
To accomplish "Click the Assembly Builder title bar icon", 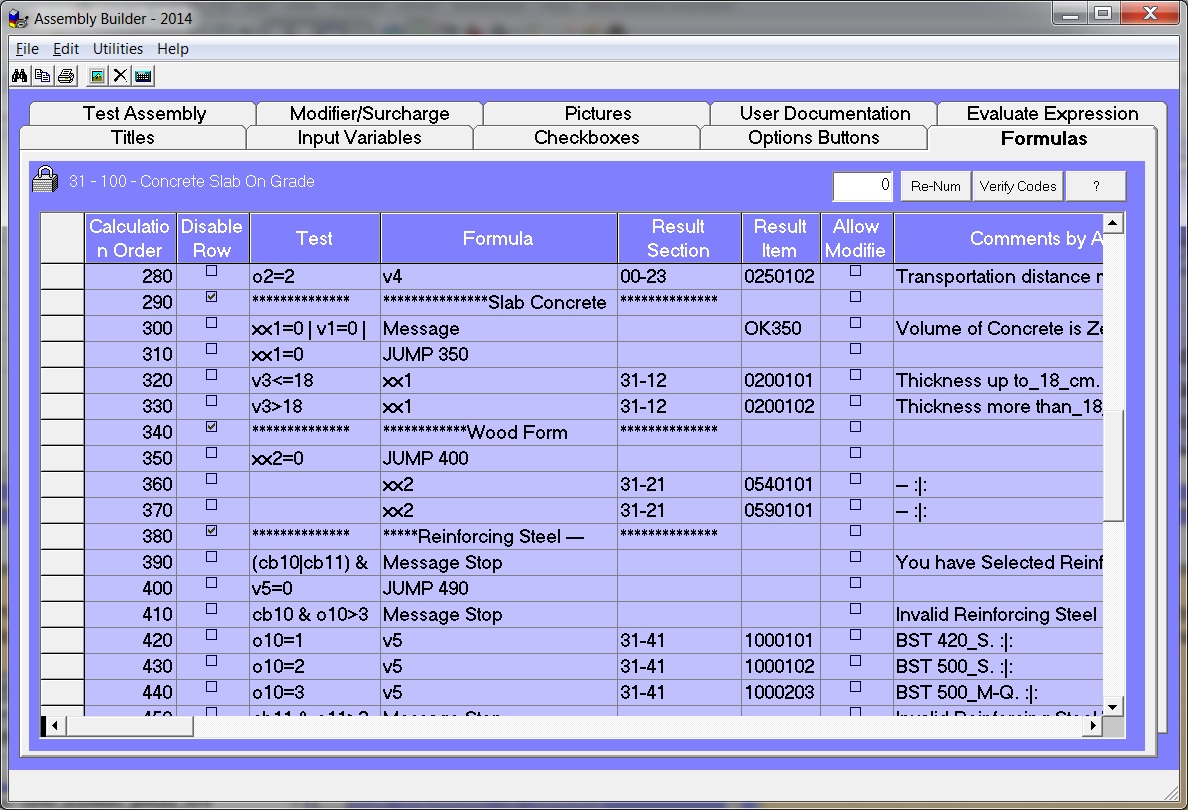I will pos(18,18).
